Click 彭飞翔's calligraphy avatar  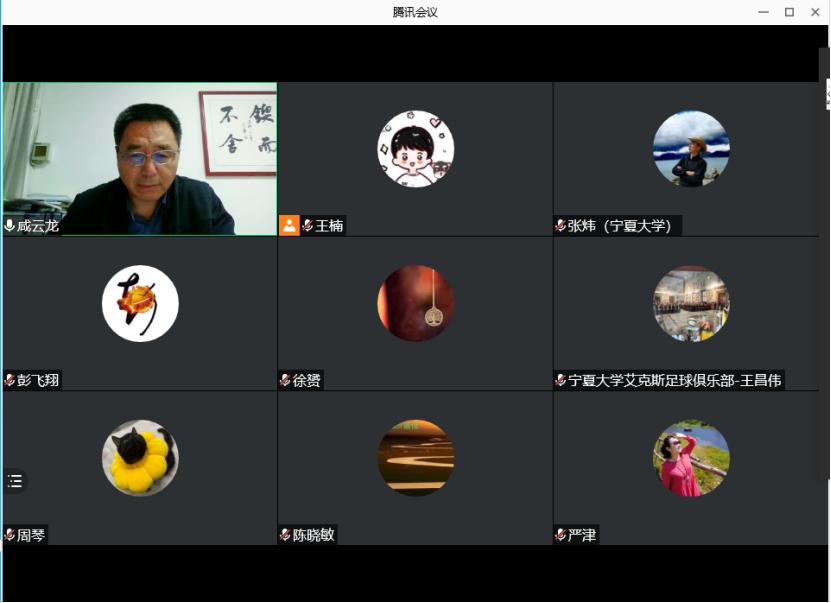[x=140, y=303]
